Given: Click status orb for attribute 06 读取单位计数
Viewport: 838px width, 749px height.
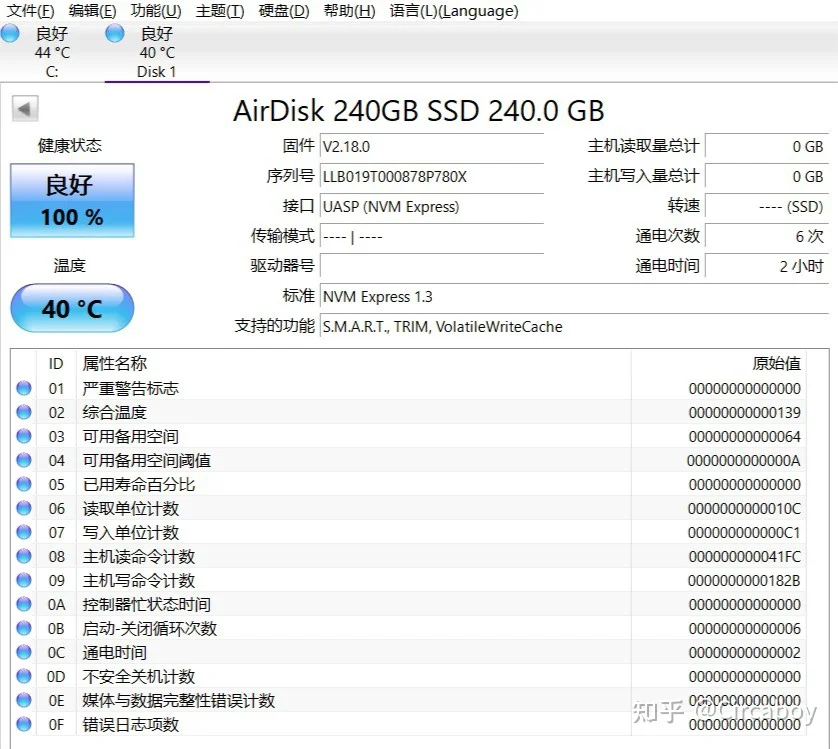Looking at the screenshot, I should [x=24, y=508].
